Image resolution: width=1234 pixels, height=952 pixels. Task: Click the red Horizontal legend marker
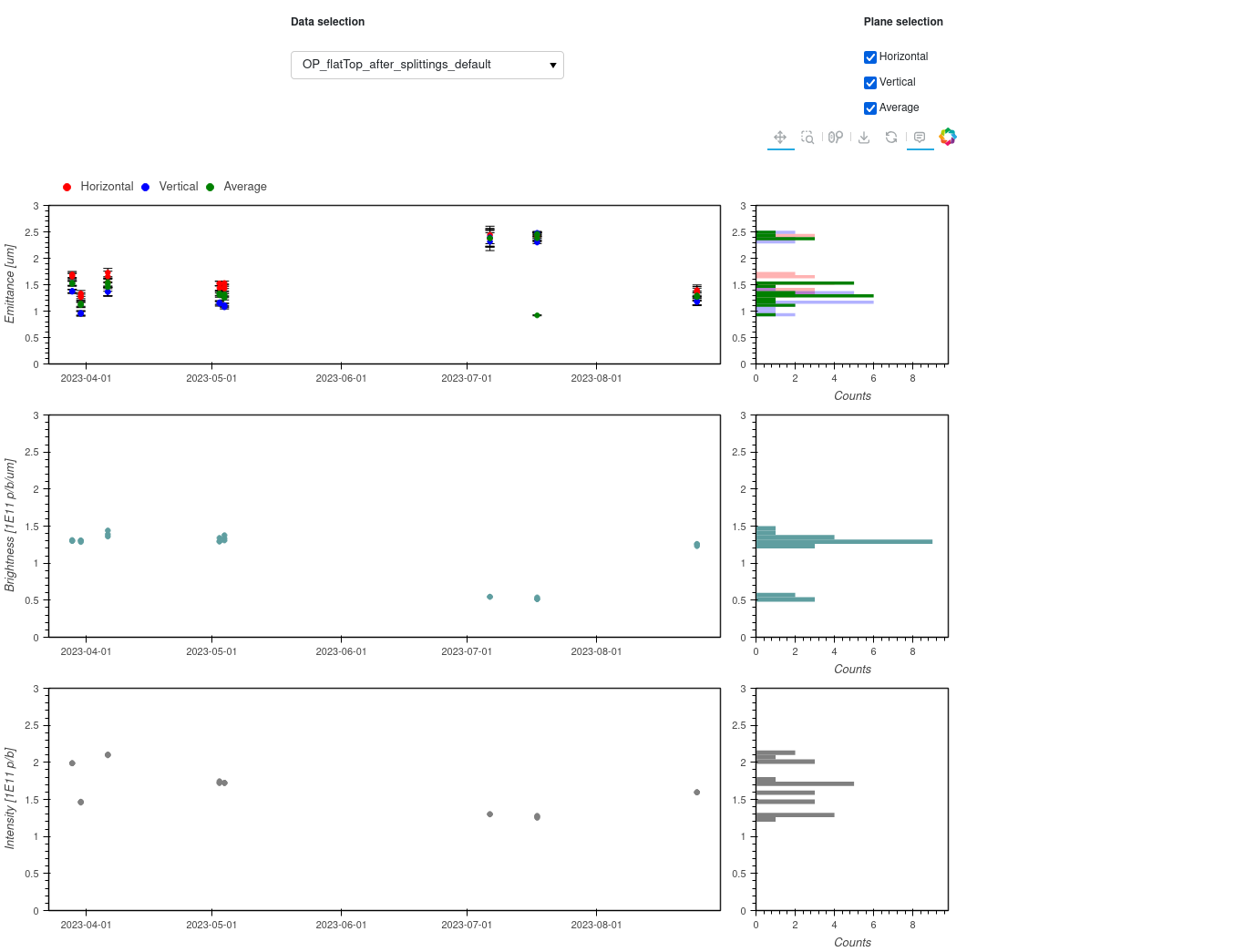click(x=67, y=187)
